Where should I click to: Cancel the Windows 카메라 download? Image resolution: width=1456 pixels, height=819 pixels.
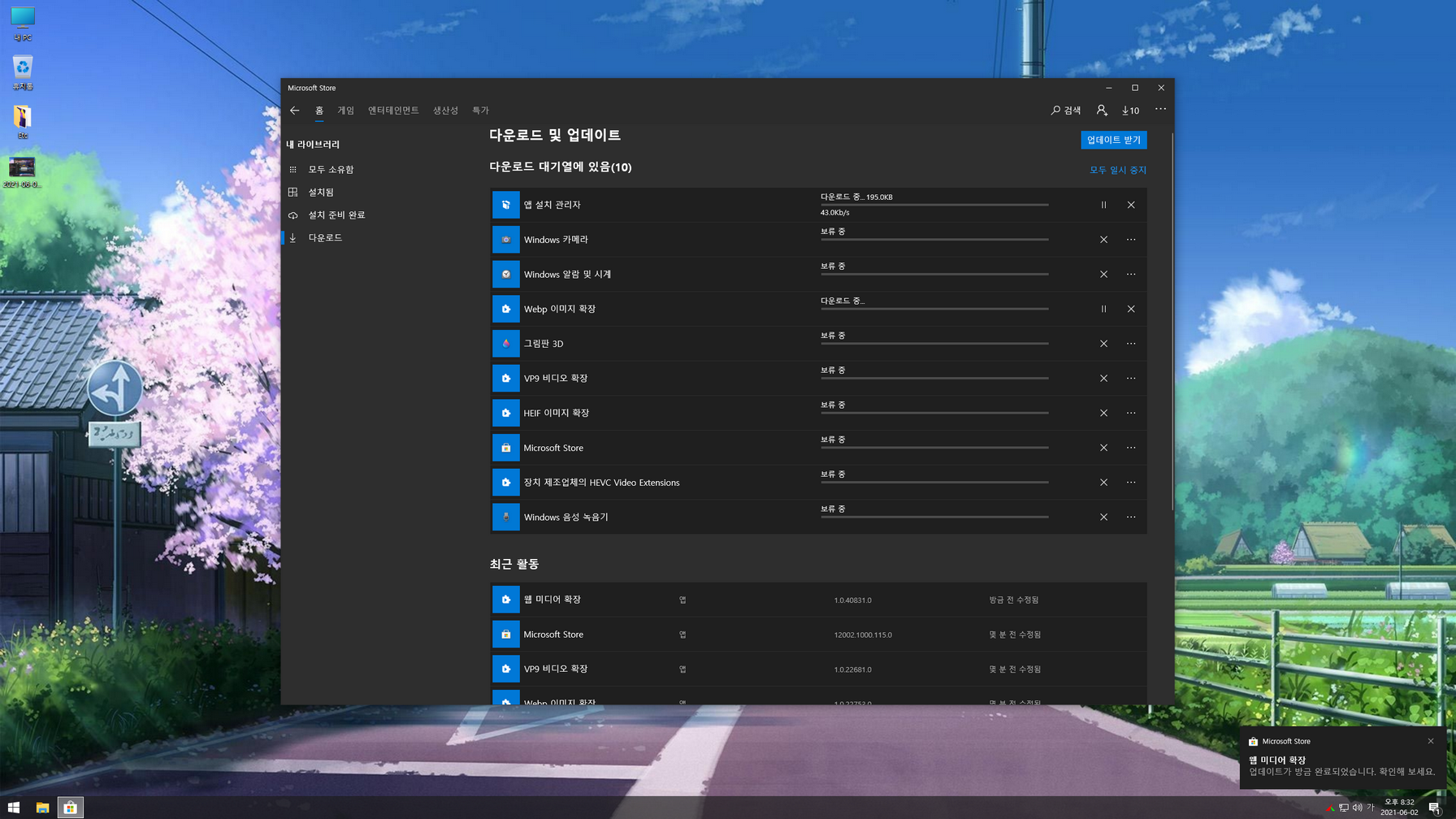coord(1103,240)
